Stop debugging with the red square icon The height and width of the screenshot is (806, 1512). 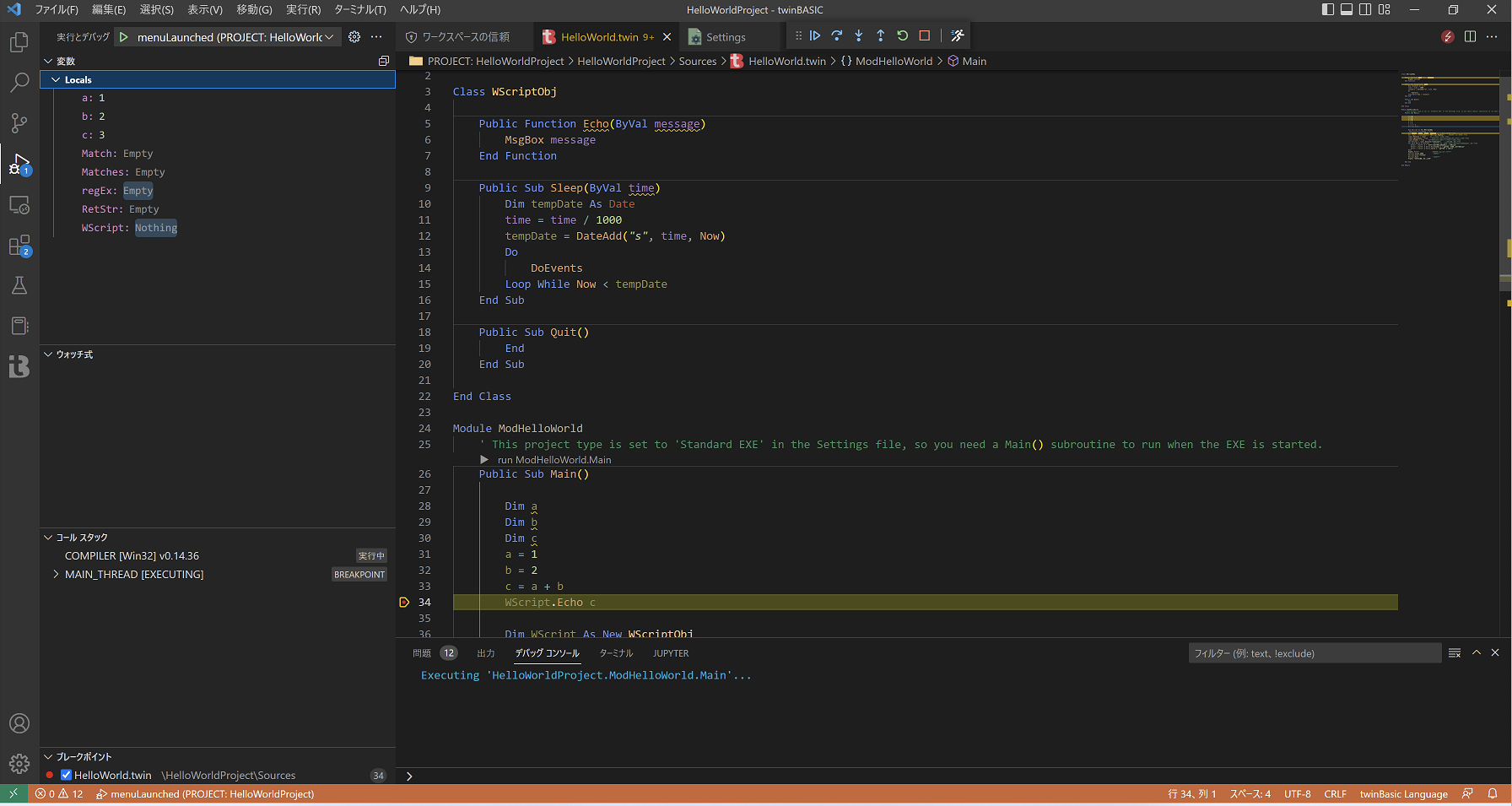pyautogui.click(x=922, y=35)
